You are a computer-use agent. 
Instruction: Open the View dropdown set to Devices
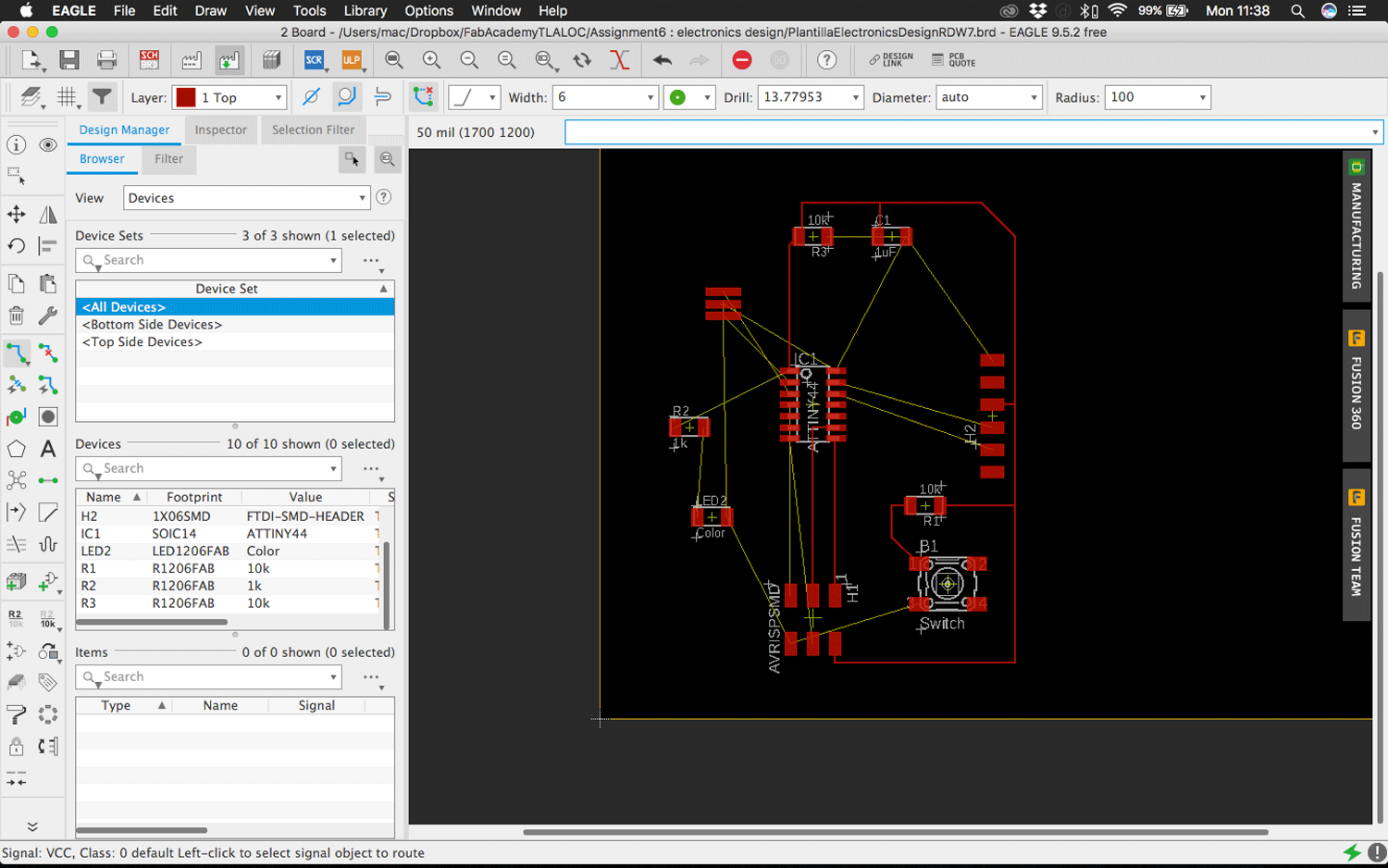pos(246,198)
